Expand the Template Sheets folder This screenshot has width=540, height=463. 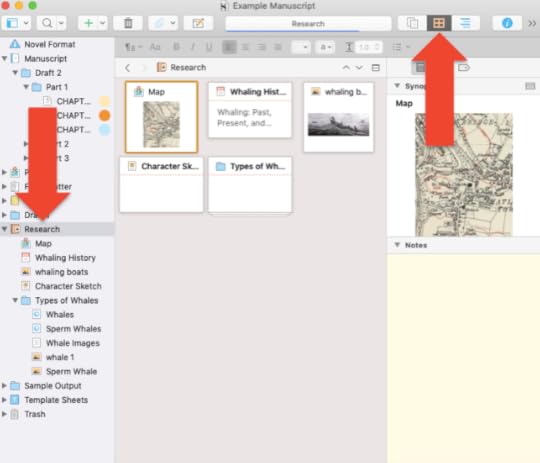coord(4,400)
